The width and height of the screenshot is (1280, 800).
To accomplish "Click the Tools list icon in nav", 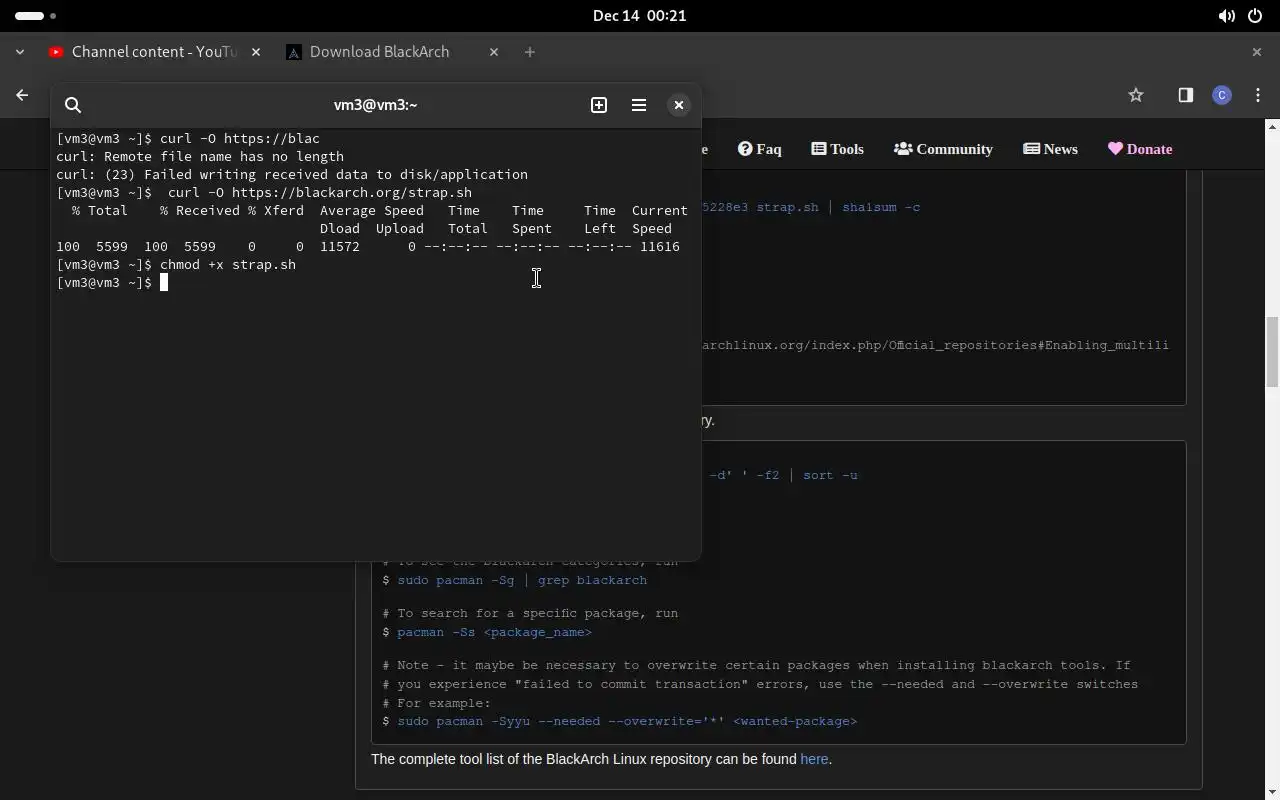I will (818, 149).
